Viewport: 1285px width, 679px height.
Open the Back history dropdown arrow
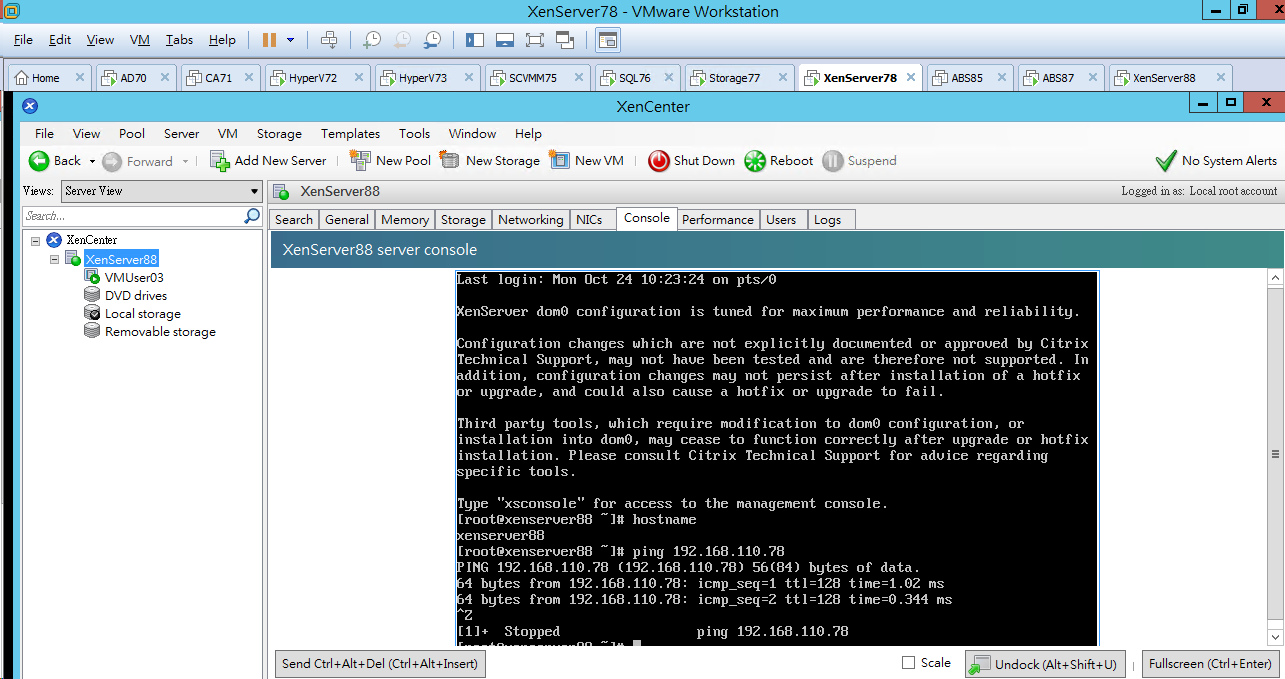92,161
